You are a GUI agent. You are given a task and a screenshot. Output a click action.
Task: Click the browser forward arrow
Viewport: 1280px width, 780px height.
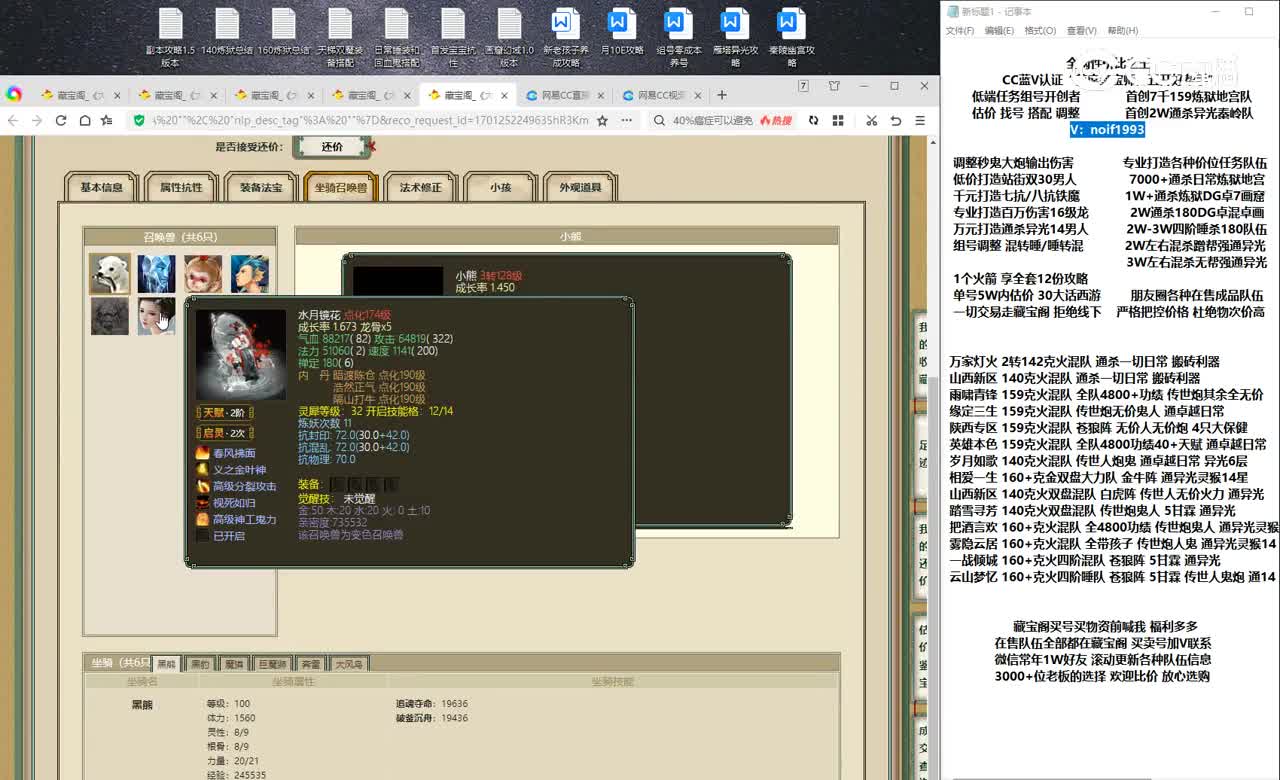point(37,120)
